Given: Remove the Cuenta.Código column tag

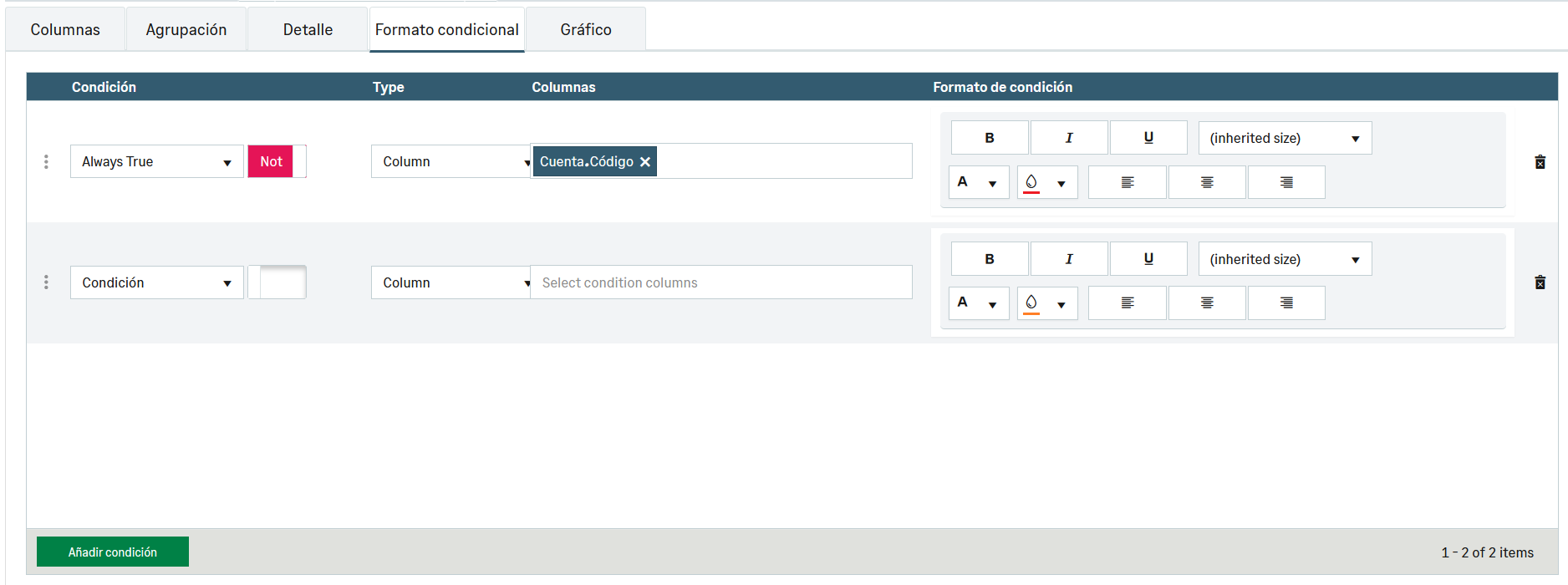Looking at the screenshot, I should pyautogui.click(x=645, y=162).
